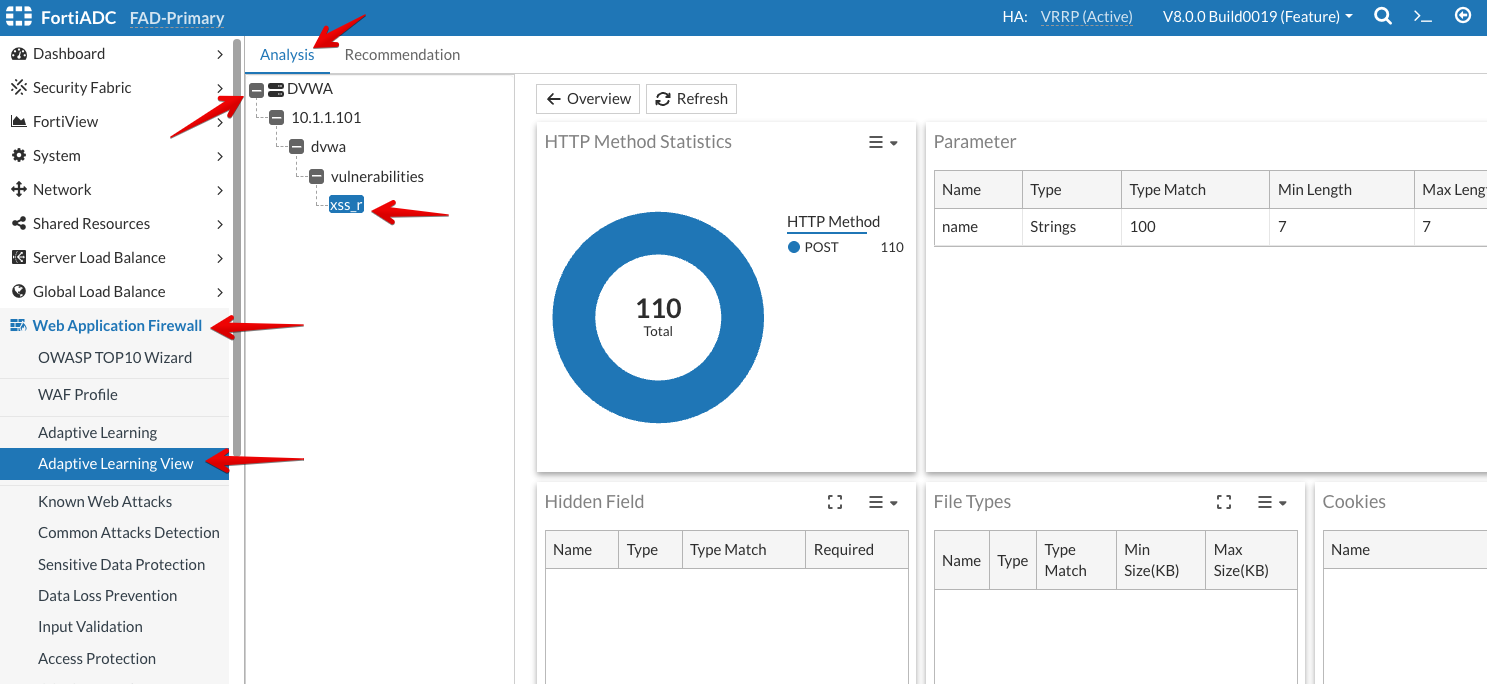
Task: Click the Dashboard gauge icon in sidebar
Action: coord(18,54)
